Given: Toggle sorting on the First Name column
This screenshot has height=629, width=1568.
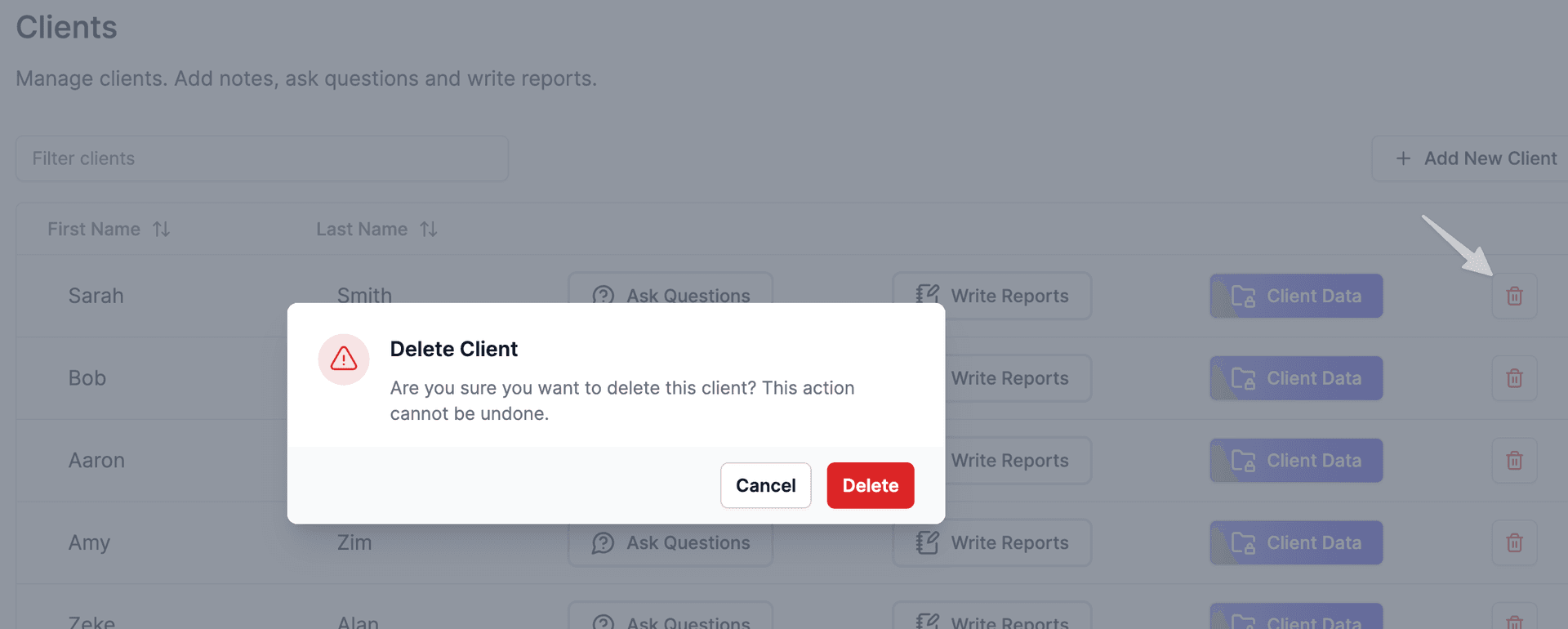Looking at the screenshot, I should point(161,229).
